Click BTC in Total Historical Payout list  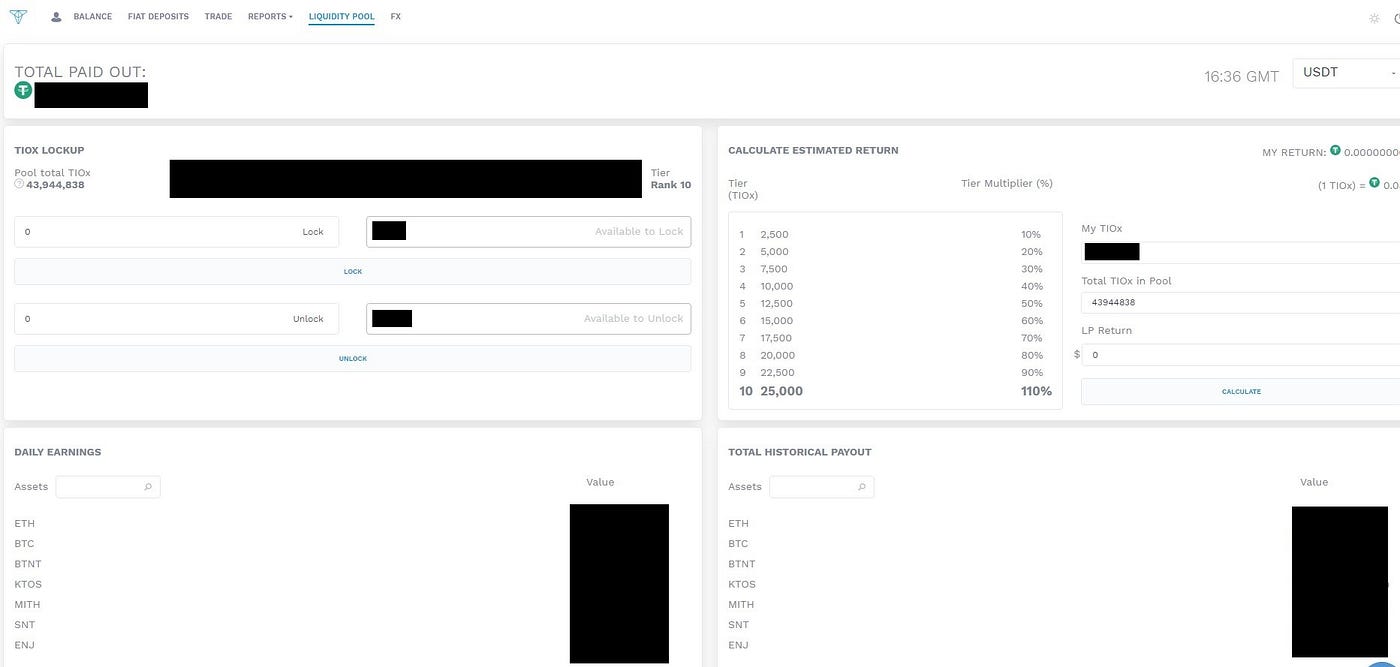738,544
